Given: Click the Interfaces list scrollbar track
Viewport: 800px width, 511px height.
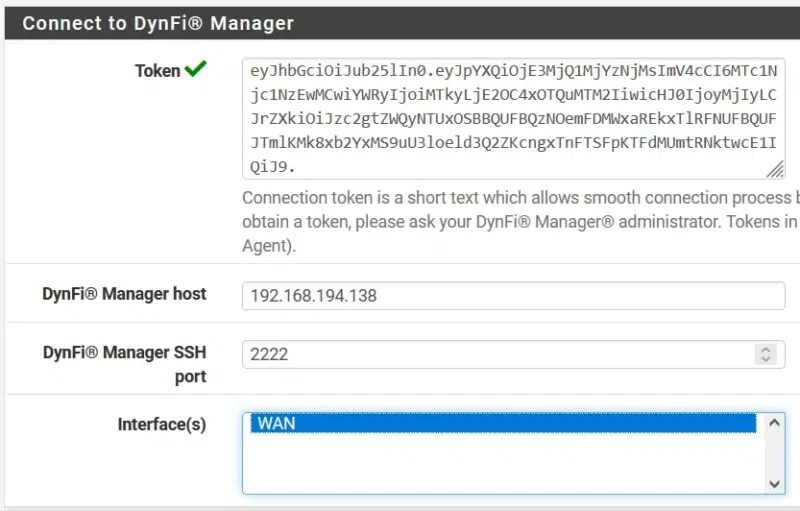Looking at the screenshot, I should pos(774,454).
